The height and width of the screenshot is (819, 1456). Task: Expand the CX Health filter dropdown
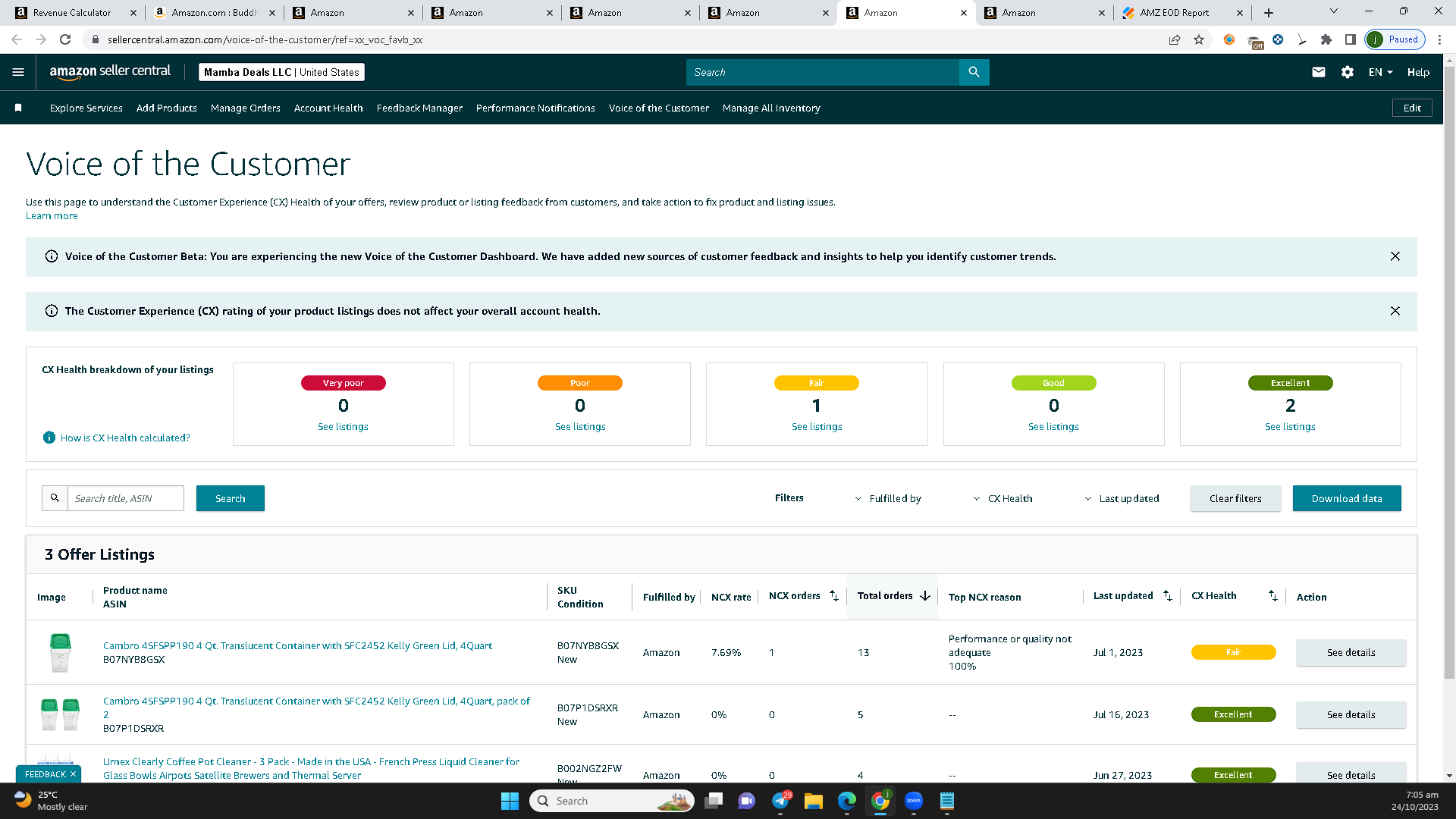click(1003, 498)
